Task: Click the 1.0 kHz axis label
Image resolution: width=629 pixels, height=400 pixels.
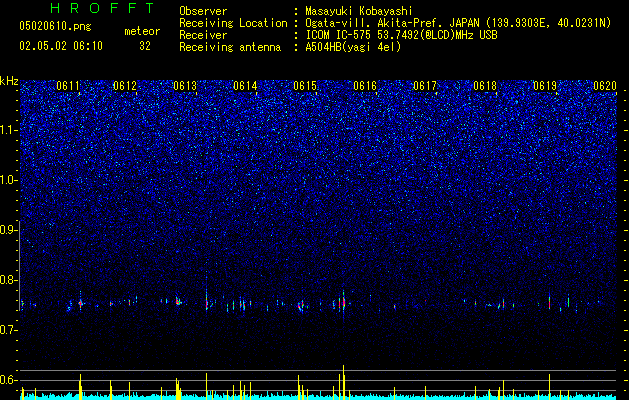Action: (8, 180)
